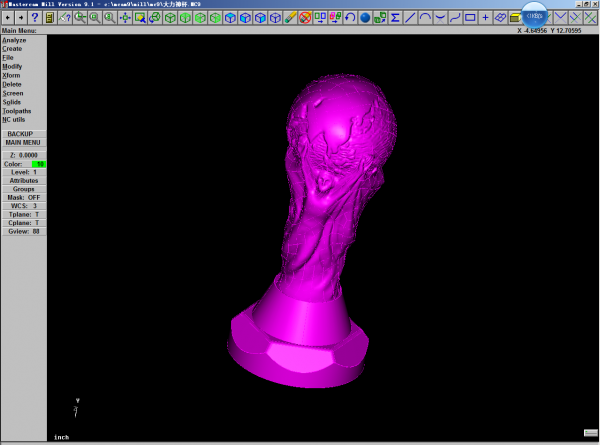Click the Undo curved arrow icon

[x=350, y=18]
